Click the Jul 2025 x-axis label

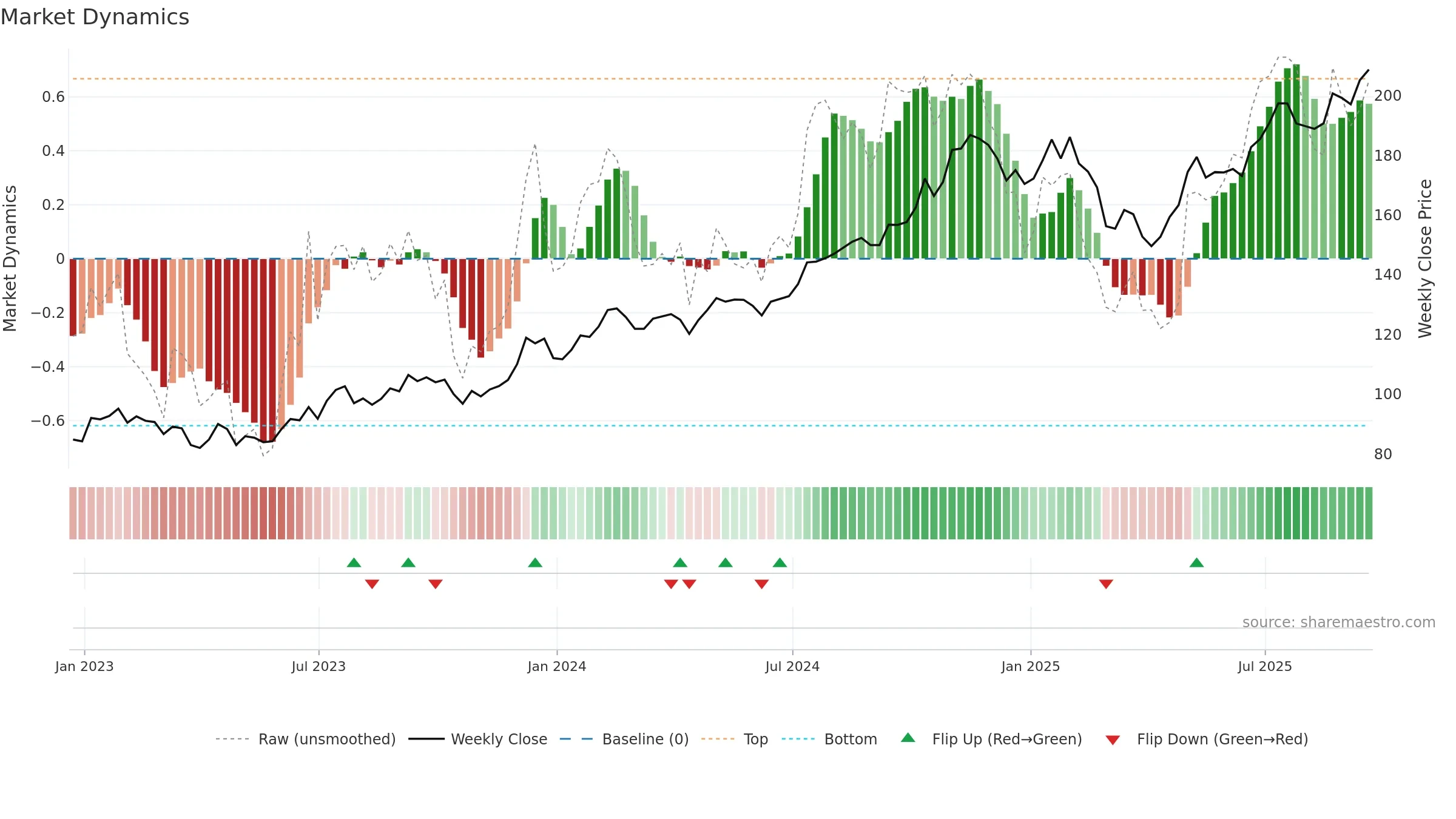click(x=1265, y=666)
